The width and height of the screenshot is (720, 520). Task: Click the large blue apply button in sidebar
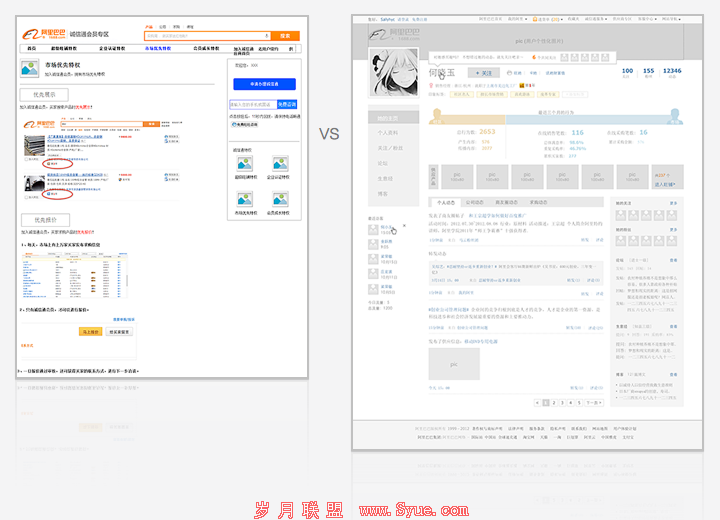point(264,84)
